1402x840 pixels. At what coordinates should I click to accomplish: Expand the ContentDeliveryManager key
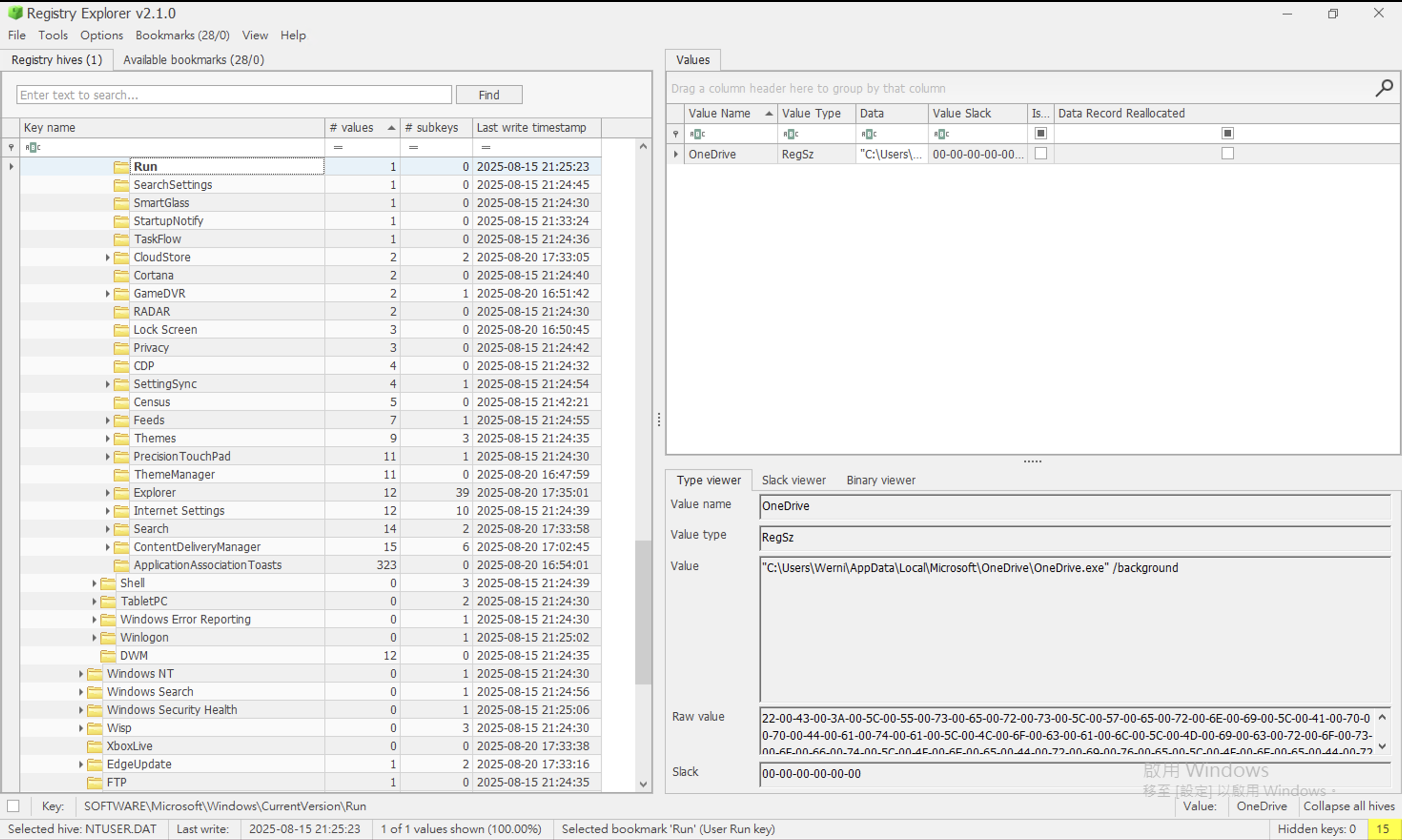107,547
